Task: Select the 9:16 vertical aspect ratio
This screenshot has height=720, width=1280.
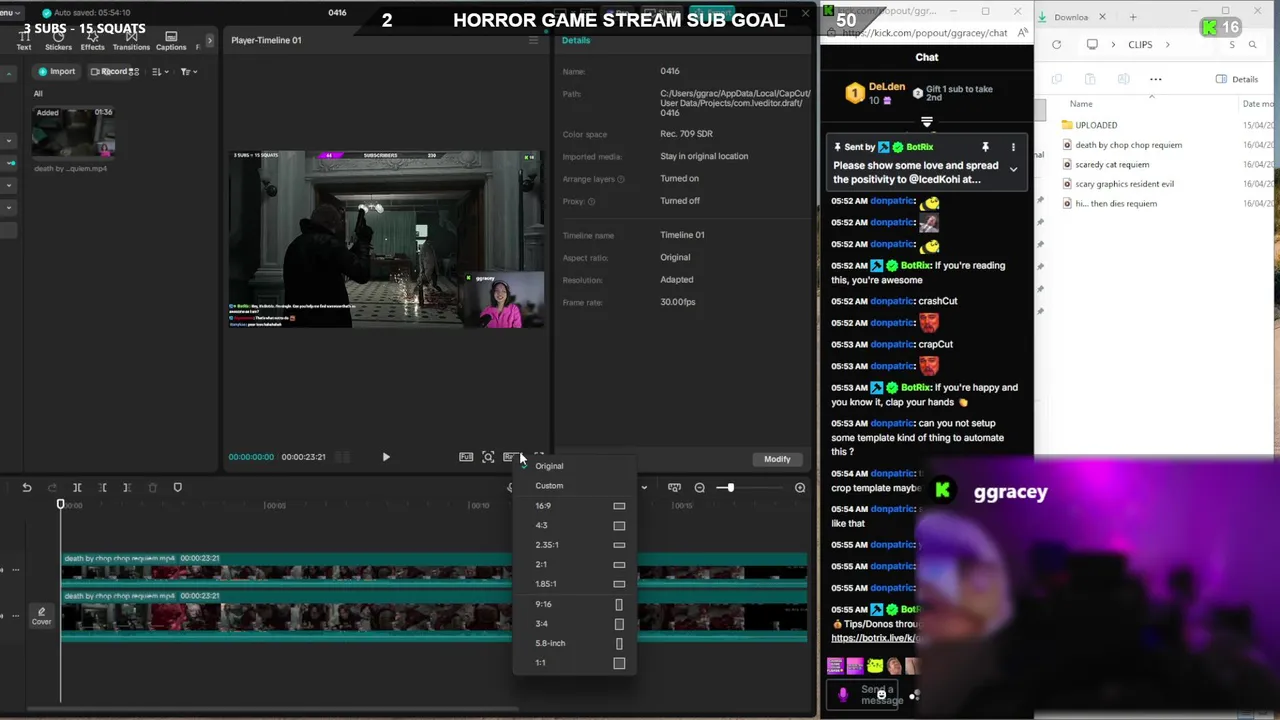Action: (574, 604)
